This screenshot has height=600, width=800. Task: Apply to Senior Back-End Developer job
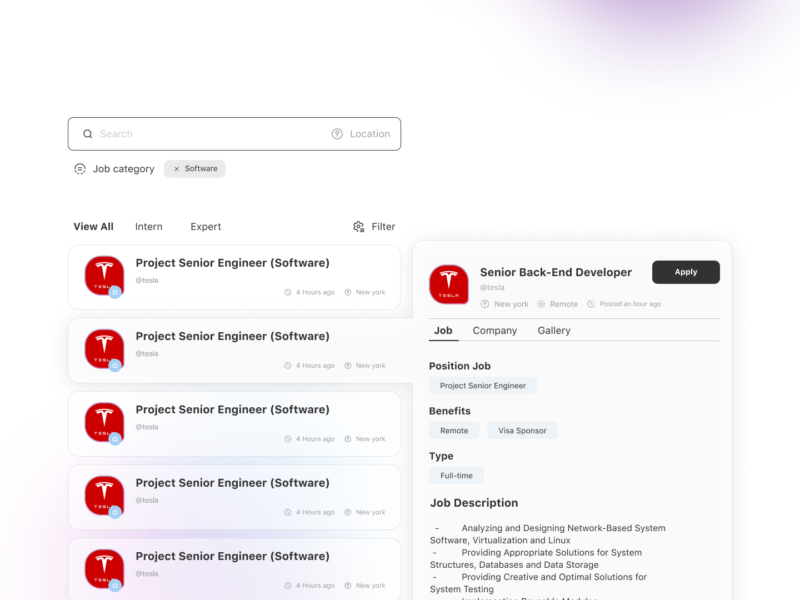click(x=686, y=272)
